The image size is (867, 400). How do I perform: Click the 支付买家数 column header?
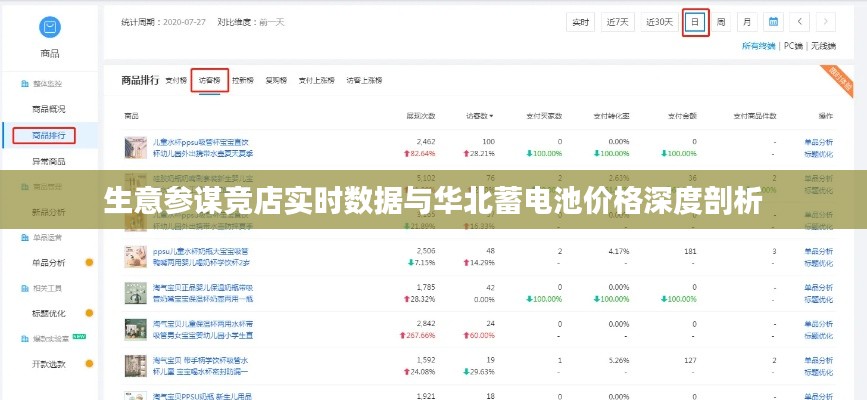[x=544, y=116]
